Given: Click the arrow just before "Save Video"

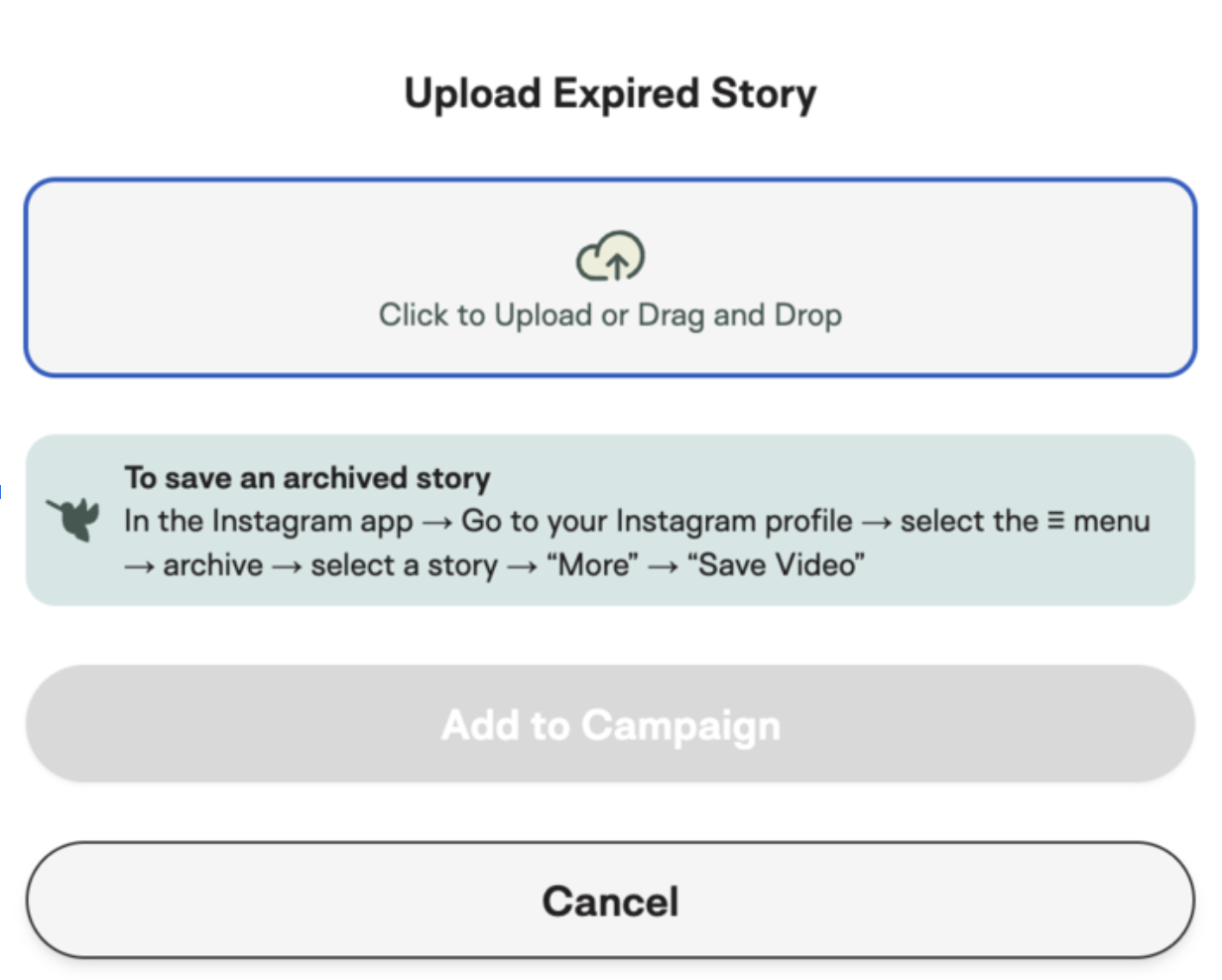Looking at the screenshot, I should [x=663, y=566].
